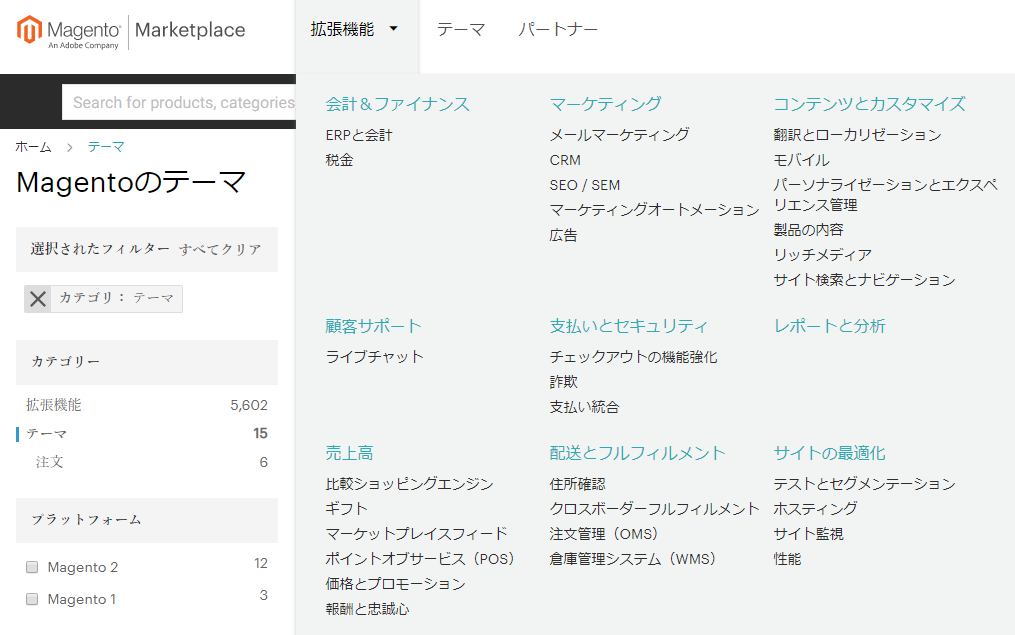The height and width of the screenshot is (635, 1015).
Task: Toggle the Magento 1 platform checkbox
Action: click(32, 599)
